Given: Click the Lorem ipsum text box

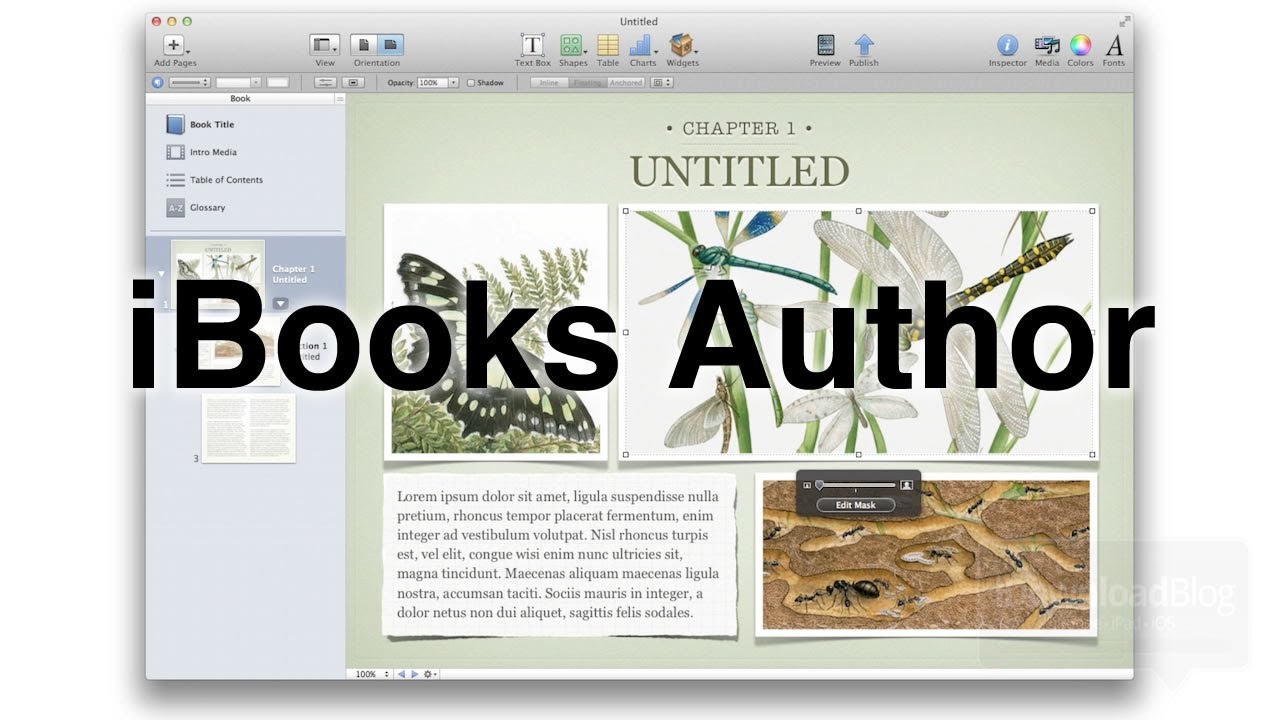Looking at the screenshot, I should [559, 554].
